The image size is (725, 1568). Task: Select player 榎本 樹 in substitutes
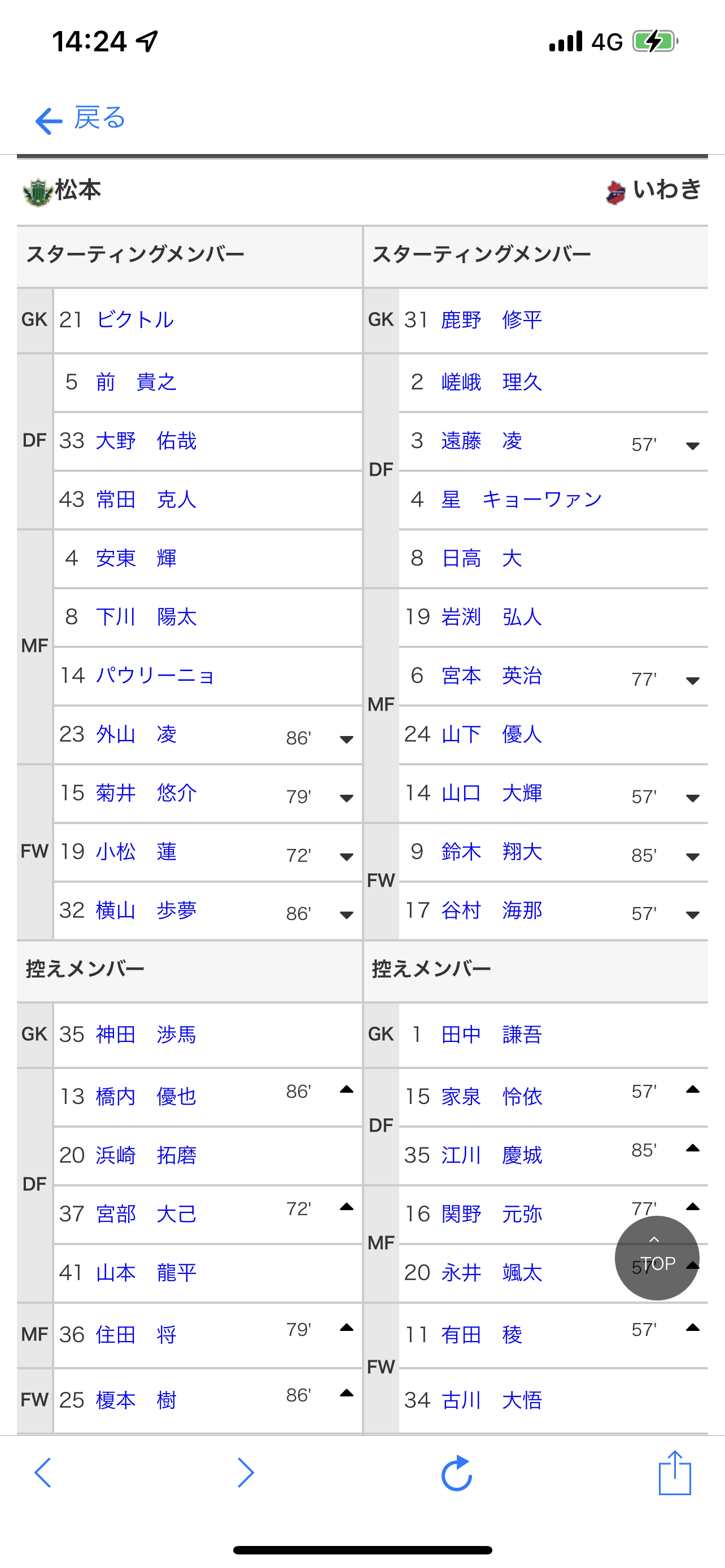click(136, 1400)
